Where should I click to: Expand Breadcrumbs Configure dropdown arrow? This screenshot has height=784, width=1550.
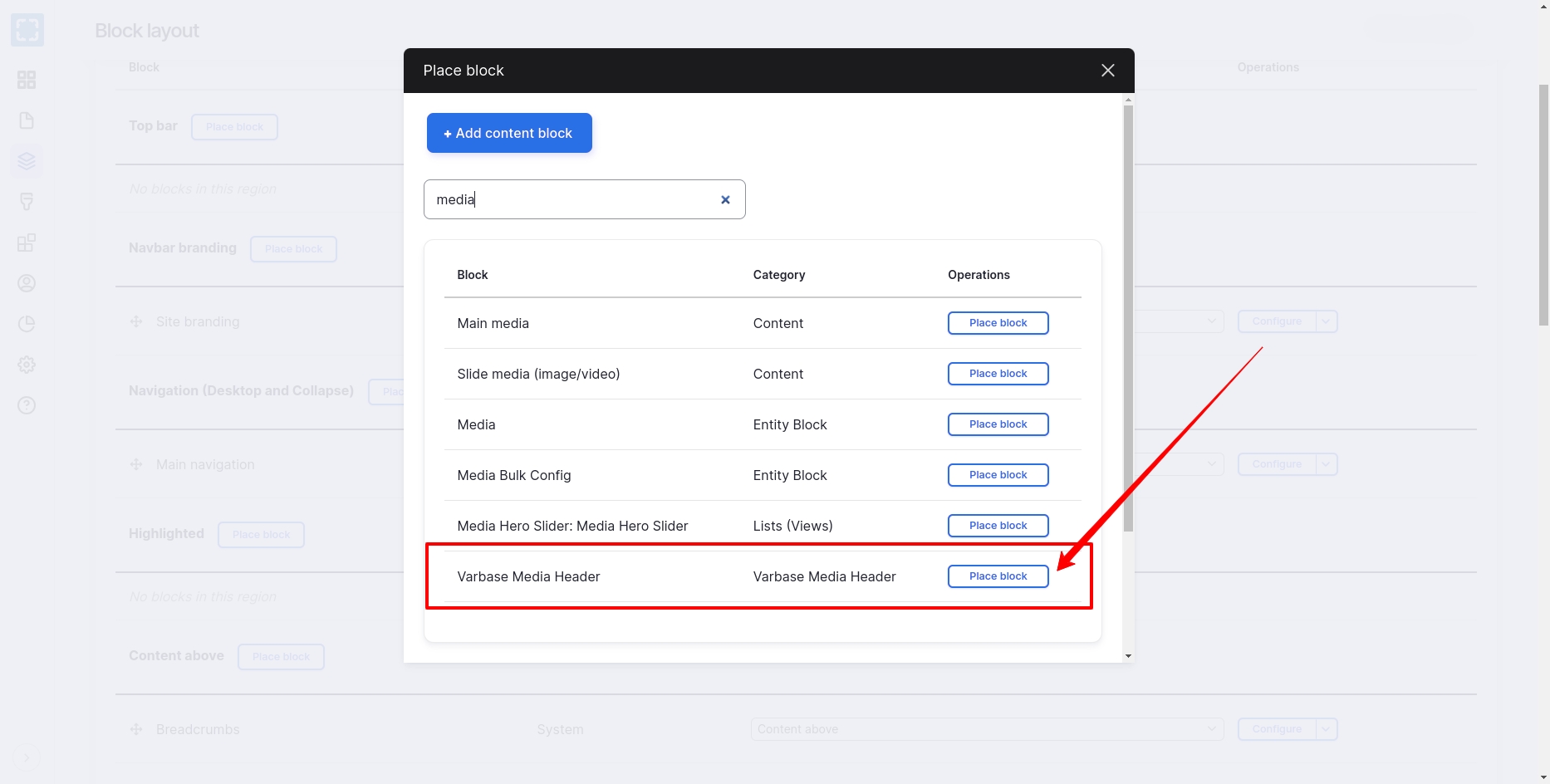tap(1327, 729)
